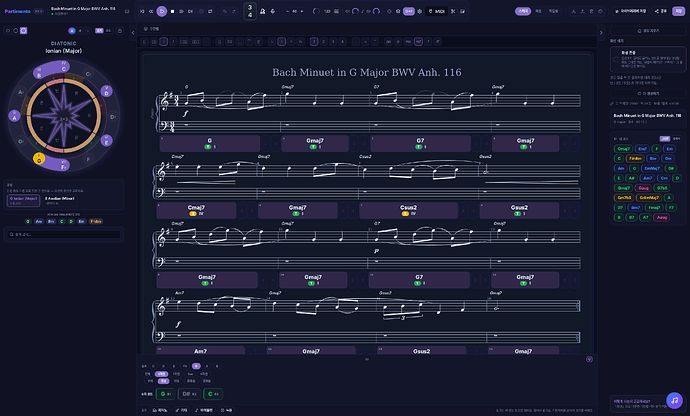The height and width of the screenshot is (416, 690).
Task: Click the redo arrow in the top toolbar
Action: tap(234, 11)
